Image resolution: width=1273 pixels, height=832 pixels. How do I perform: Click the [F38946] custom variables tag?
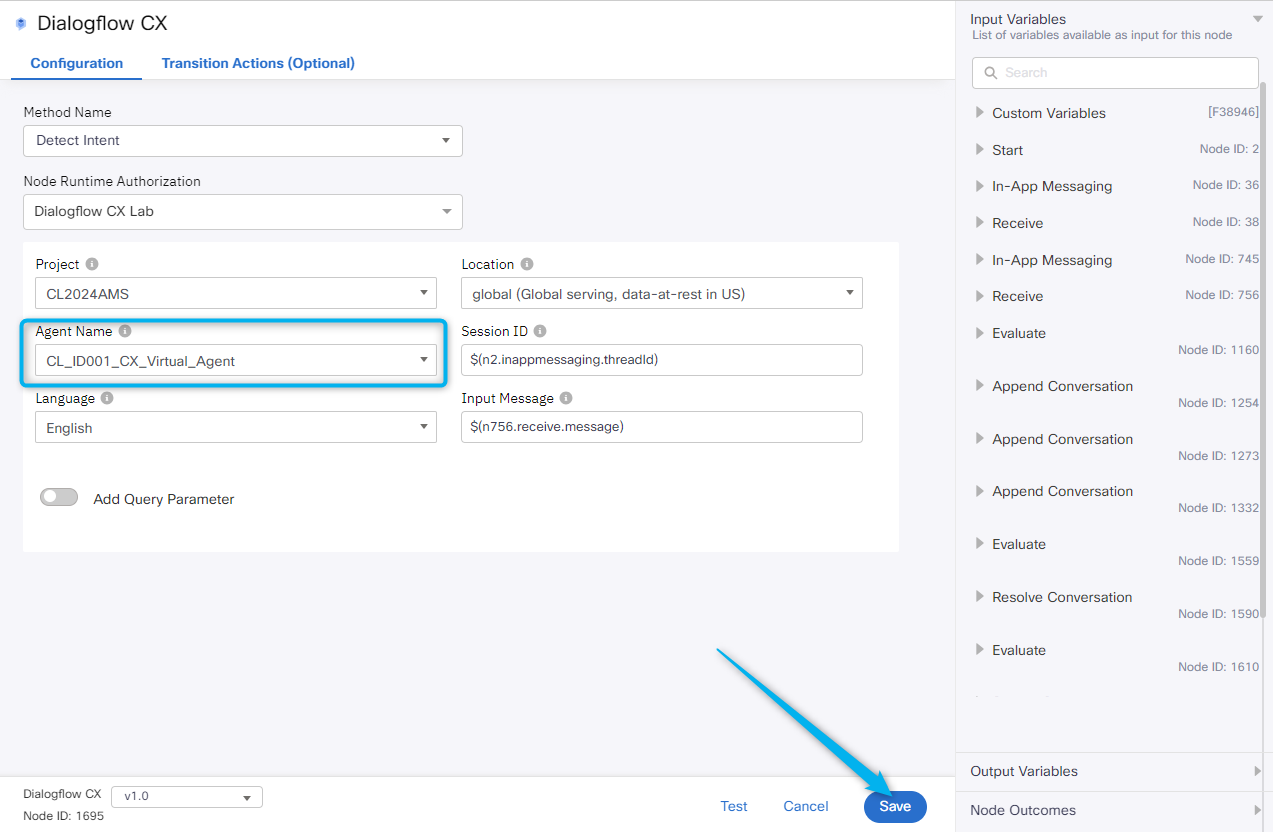[1233, 112]
